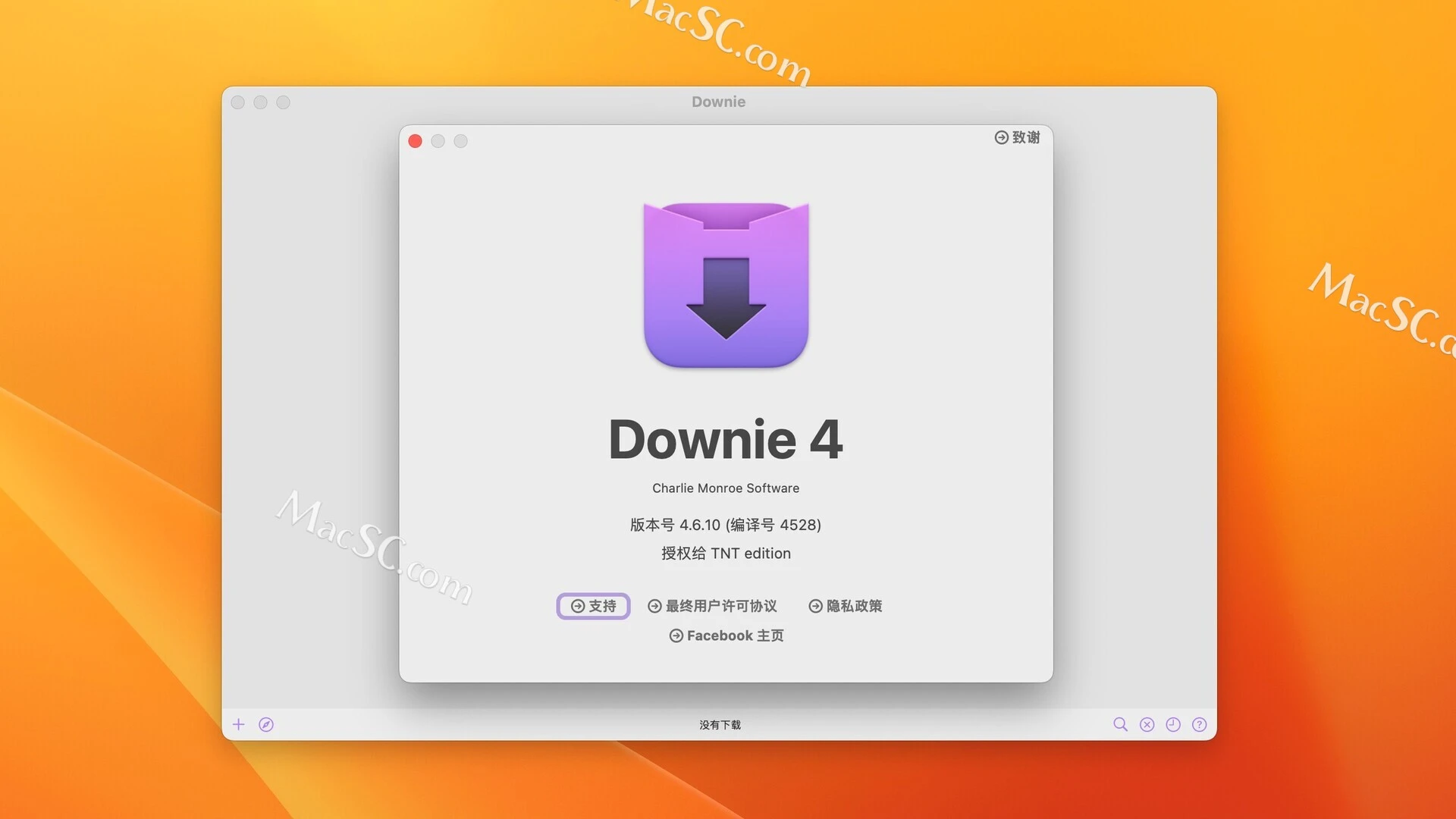The width and height of the screenshot is (1456, 819).
Task: Open the Facebook 主页 link
Action: pos(726,635)
